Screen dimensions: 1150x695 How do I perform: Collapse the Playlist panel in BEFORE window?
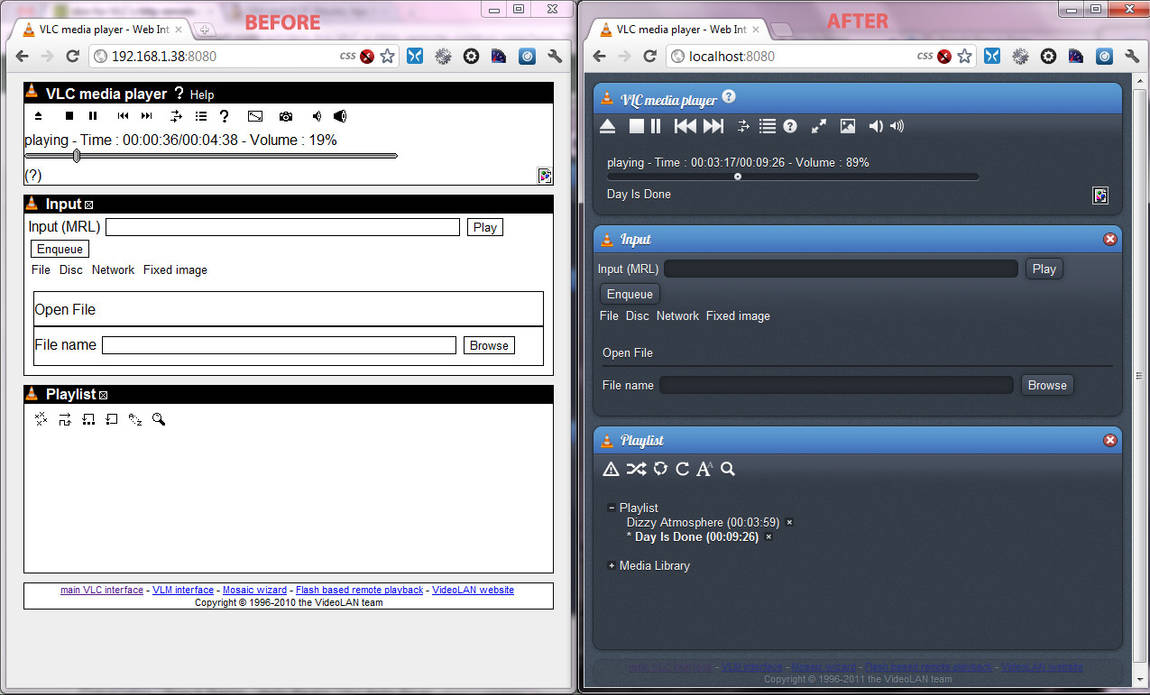103,395
